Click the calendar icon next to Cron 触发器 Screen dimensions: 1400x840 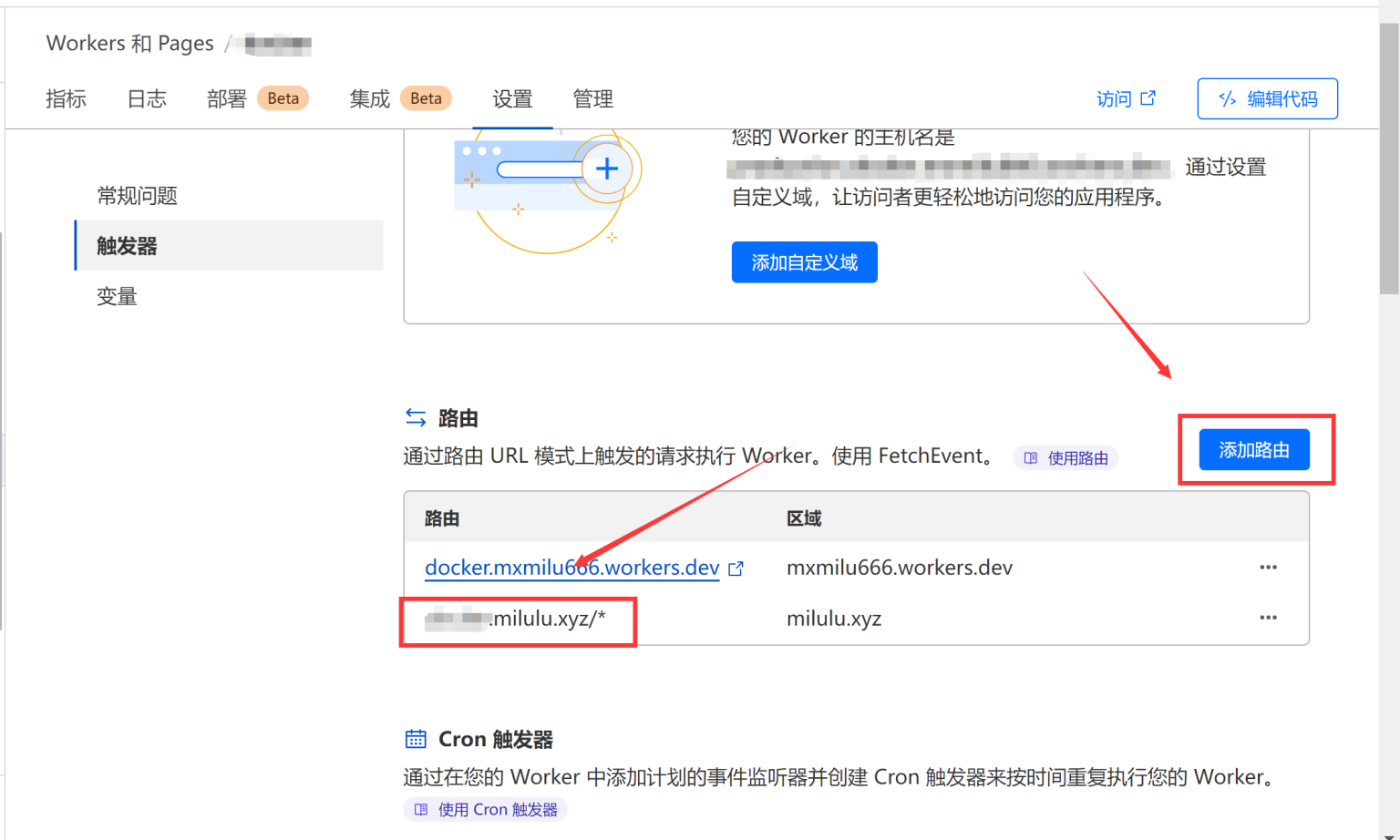[416, 738]
